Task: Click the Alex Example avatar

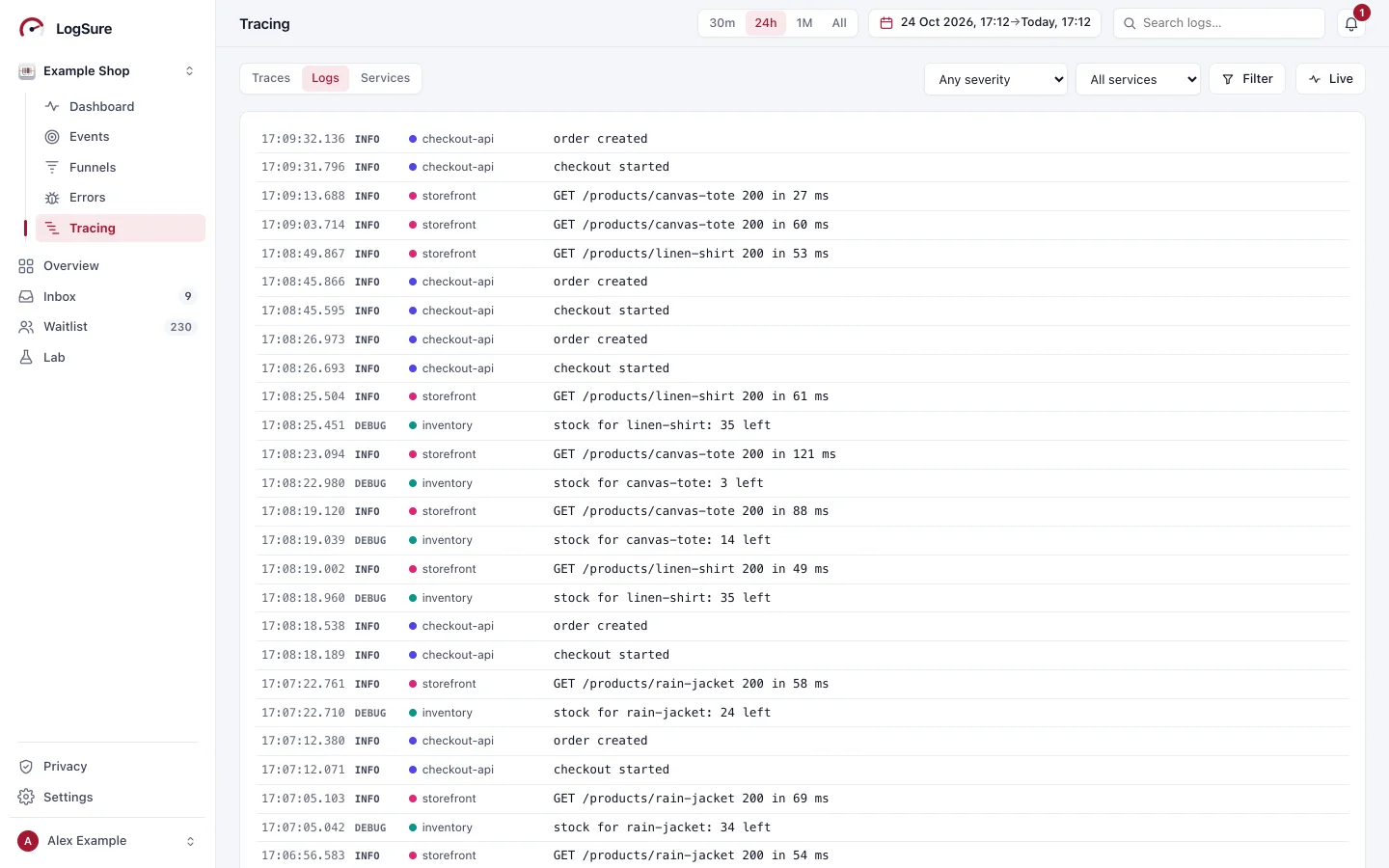Action: click(28, 841)
